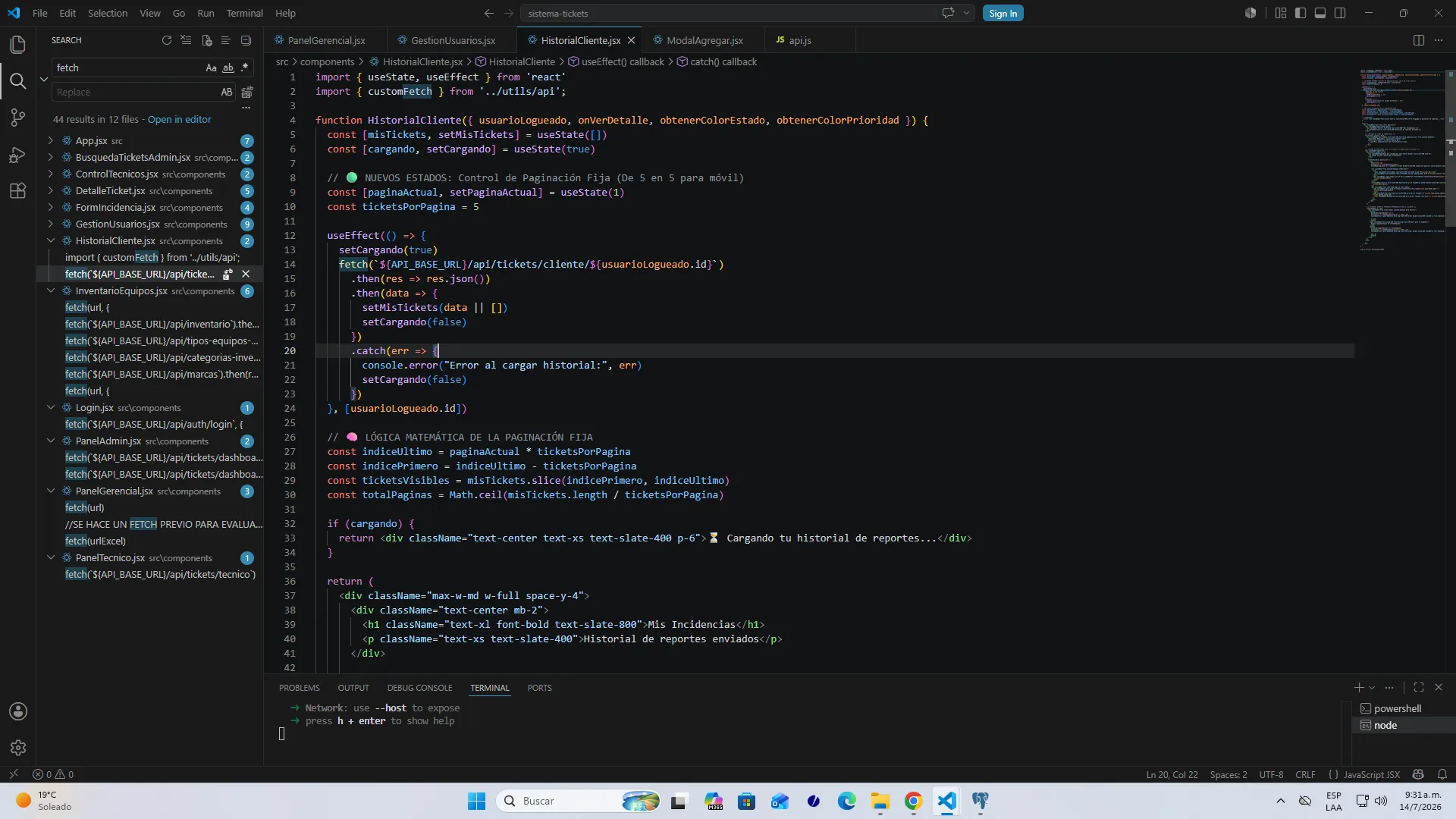The width and height of the screenshot is (1456, 819).
Task: Open Copilot chat from the title bar
Action: pyautogui.click(x=948, y=13)
